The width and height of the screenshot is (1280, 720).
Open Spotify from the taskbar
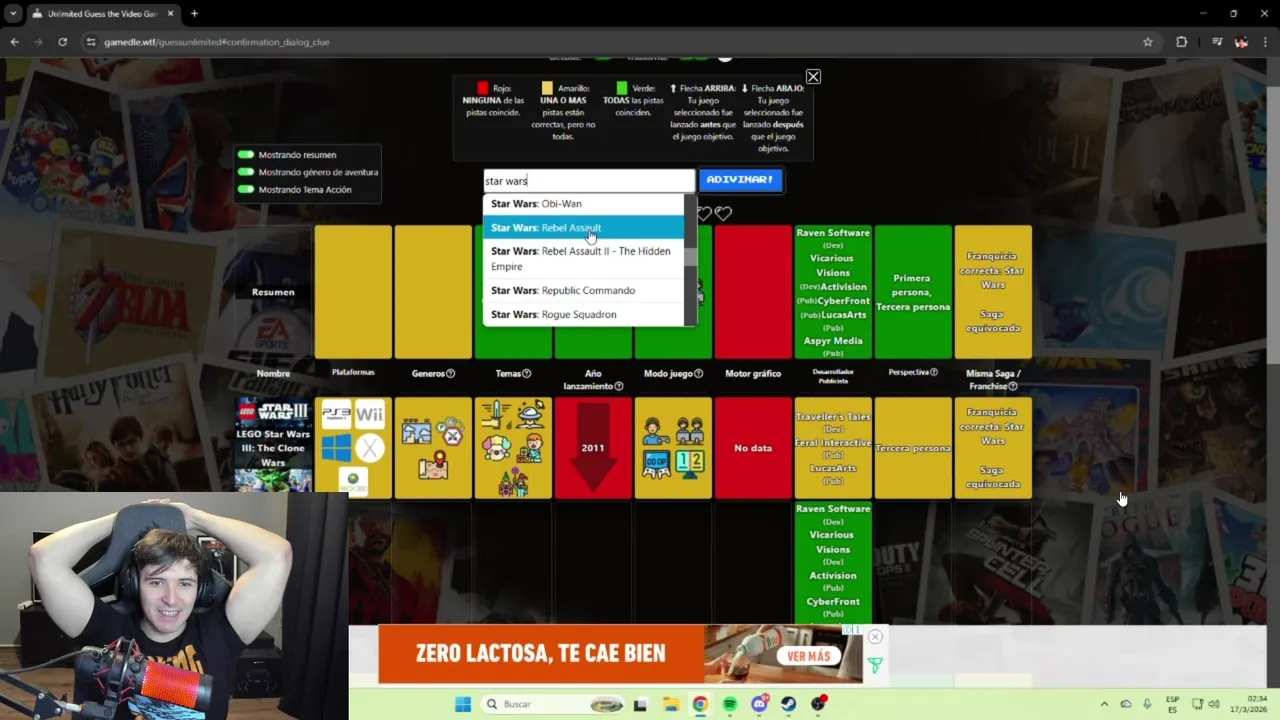click(730, 704)
